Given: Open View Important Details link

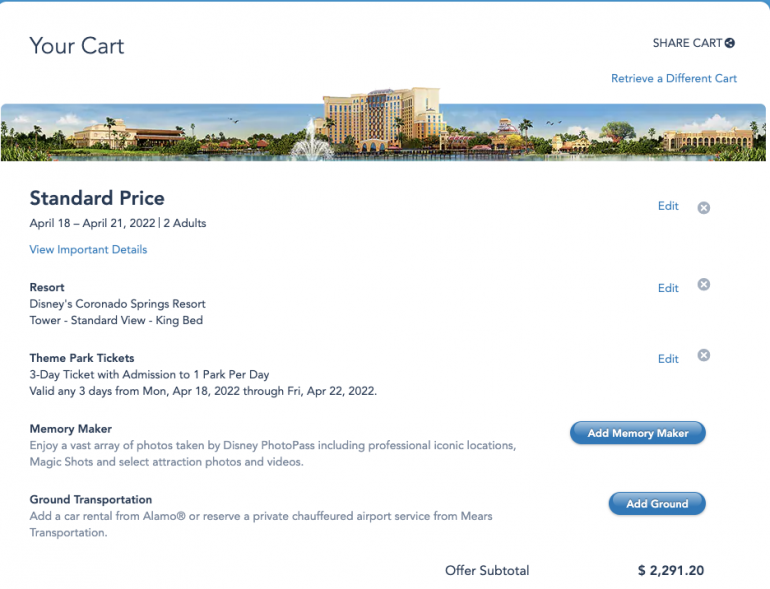Looking at the screenshot, I should pos(88,249).
